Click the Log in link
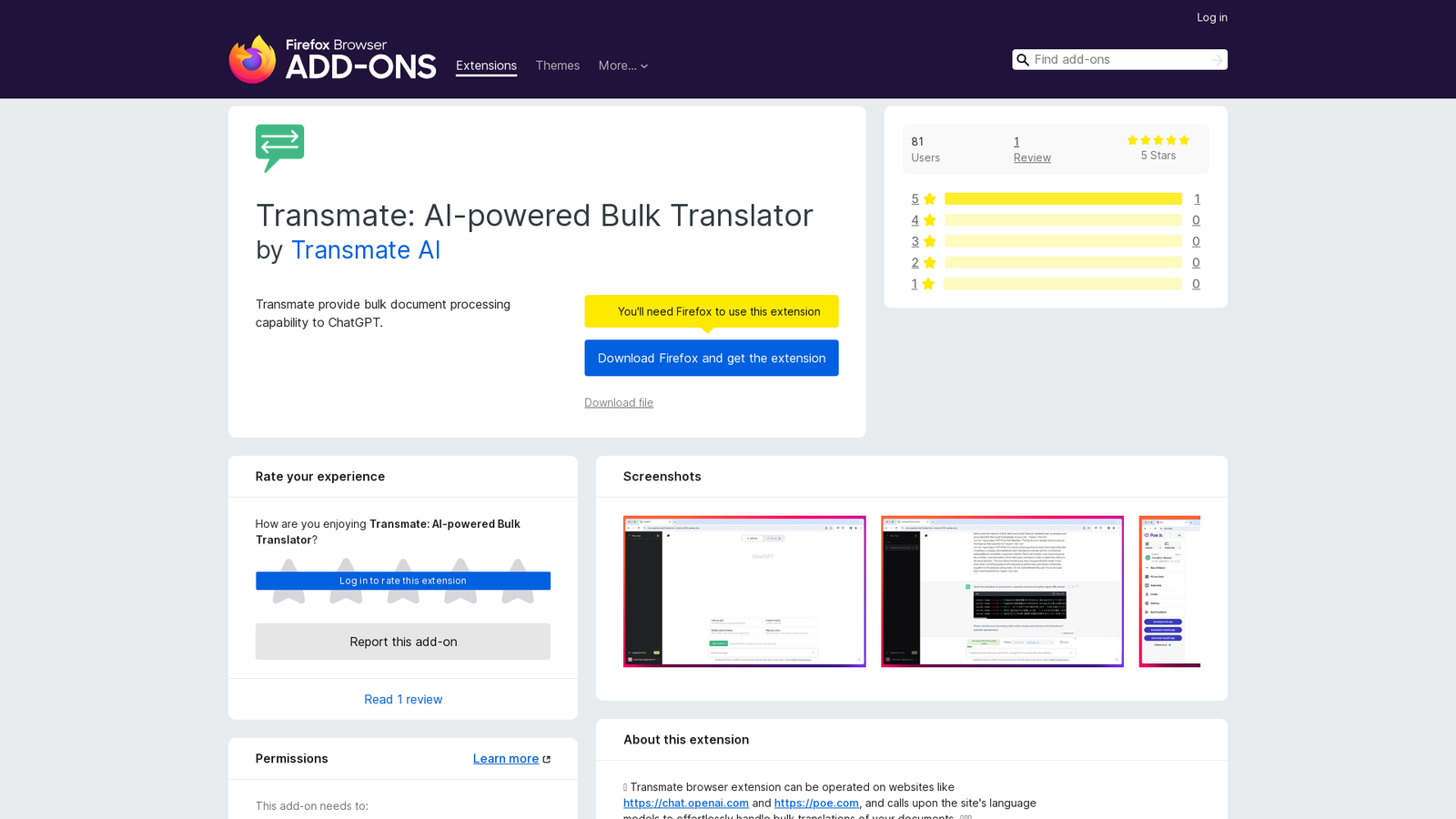The width and height of the screenshot is (1456, 819). tap(1212, 17)
